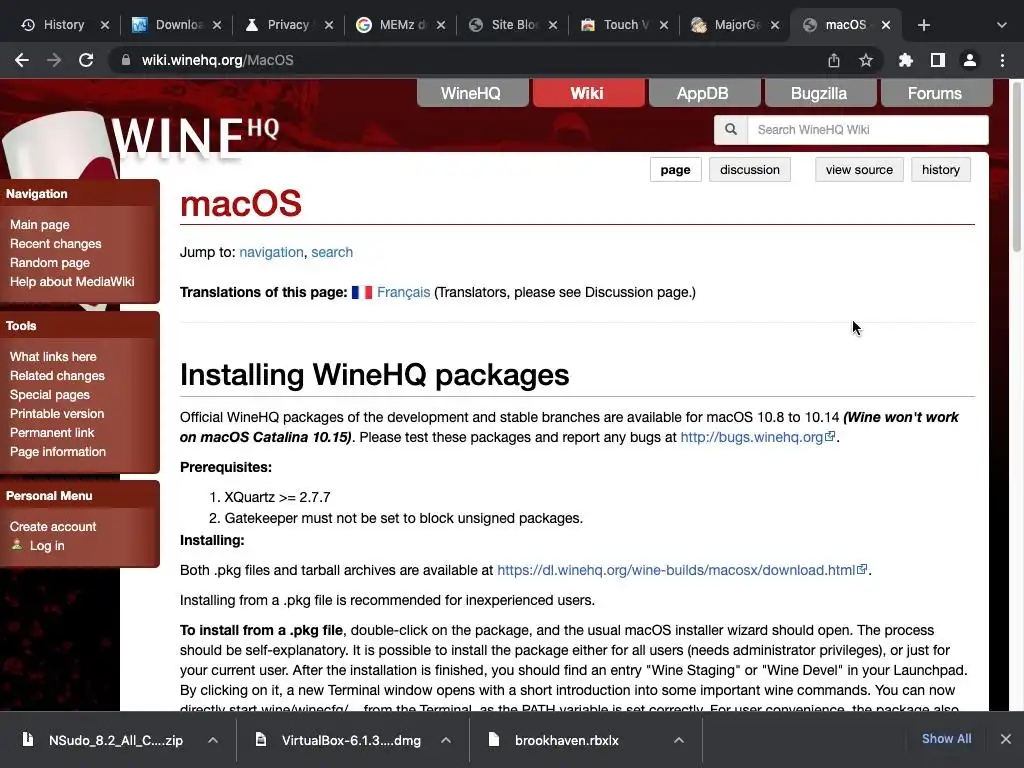
Task: Open Help about MediaWiki
Action: [72, 281]
